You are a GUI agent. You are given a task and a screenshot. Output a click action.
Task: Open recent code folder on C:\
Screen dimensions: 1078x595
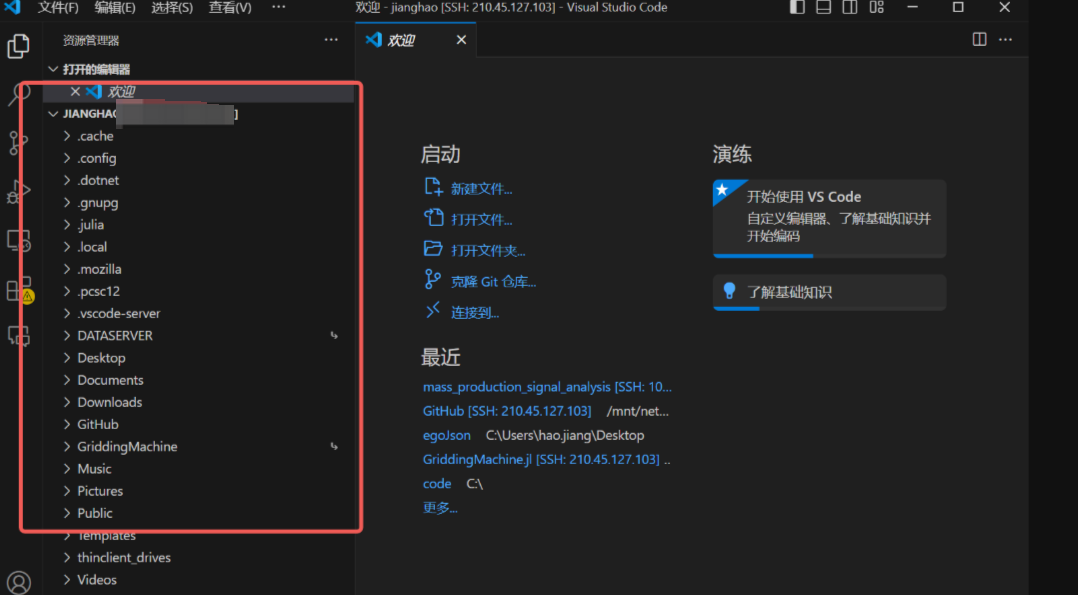[x=437, y=484]
